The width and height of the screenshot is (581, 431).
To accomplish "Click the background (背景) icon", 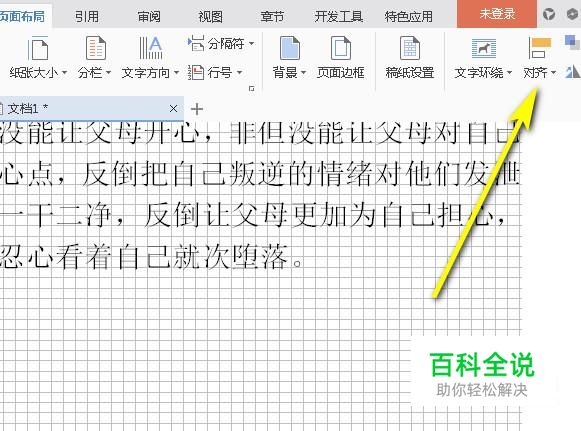I will [x=290, y=48].
